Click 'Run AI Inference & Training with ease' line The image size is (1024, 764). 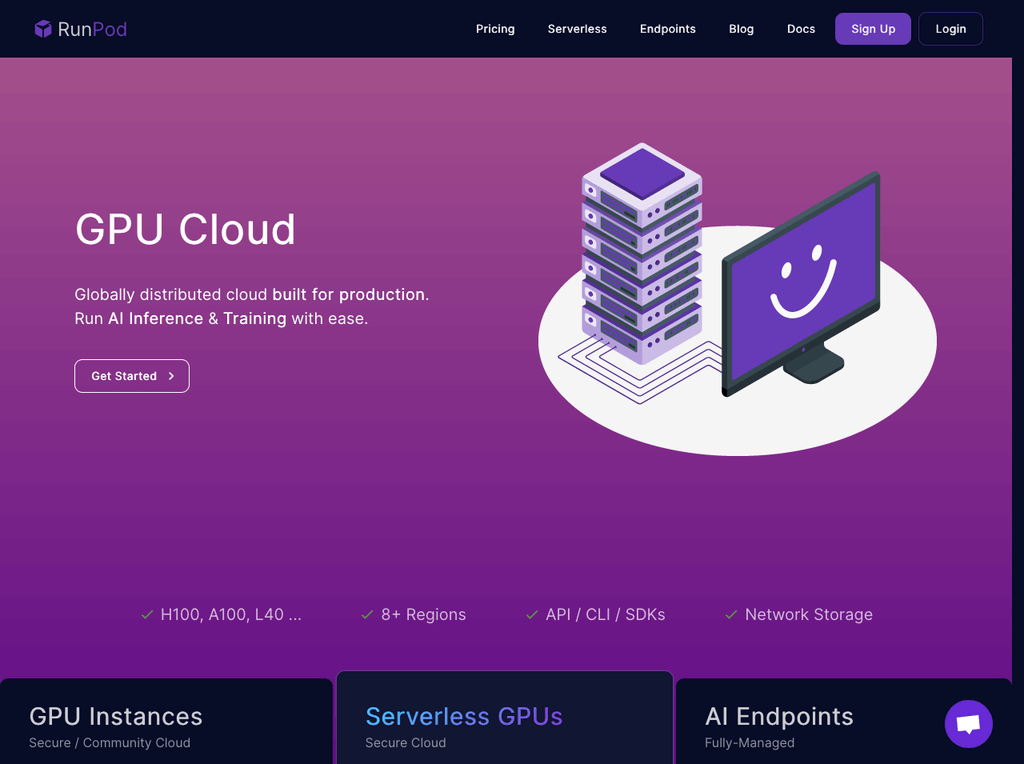tap(221, 319)
